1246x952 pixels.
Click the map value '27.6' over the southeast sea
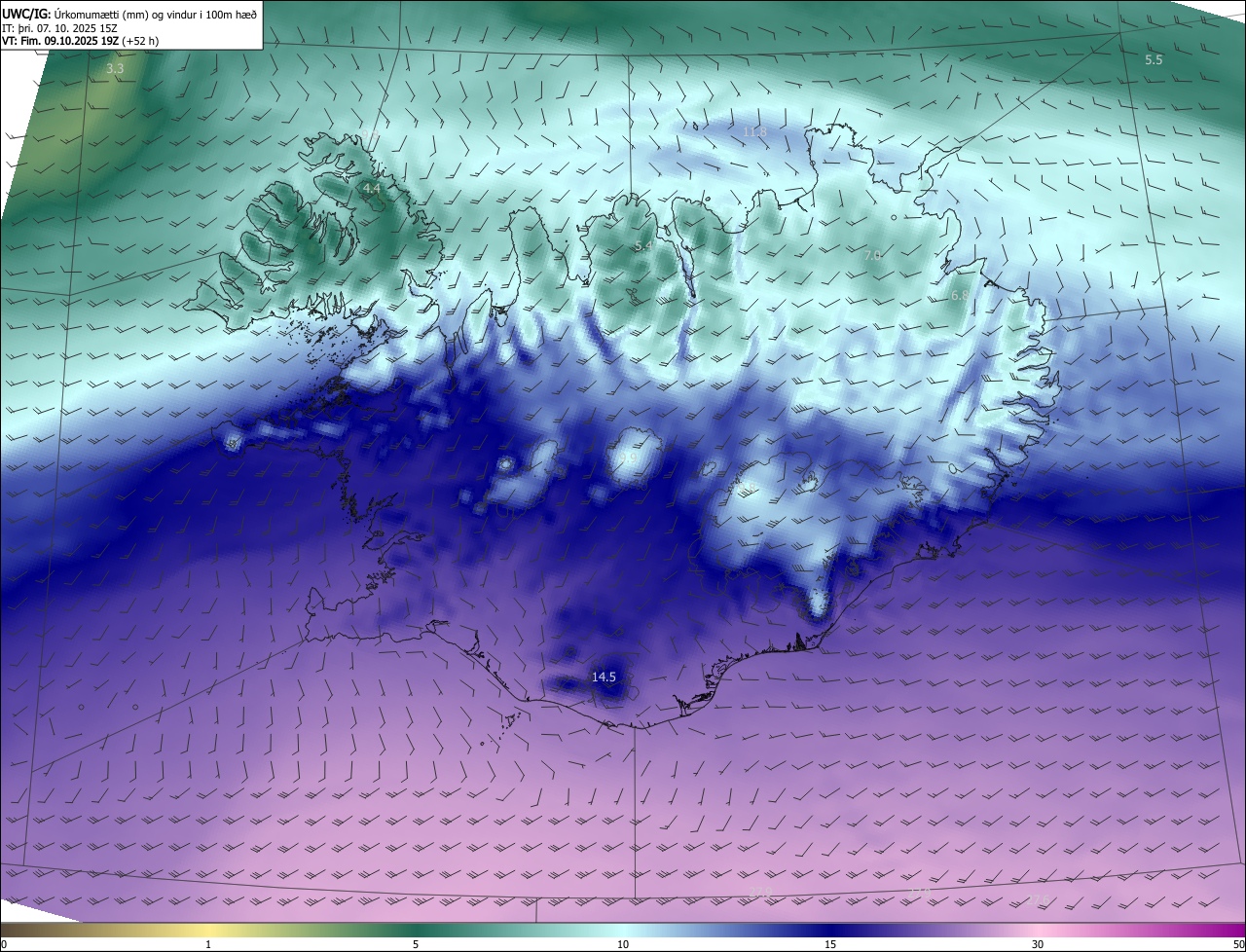(1038, 899)
